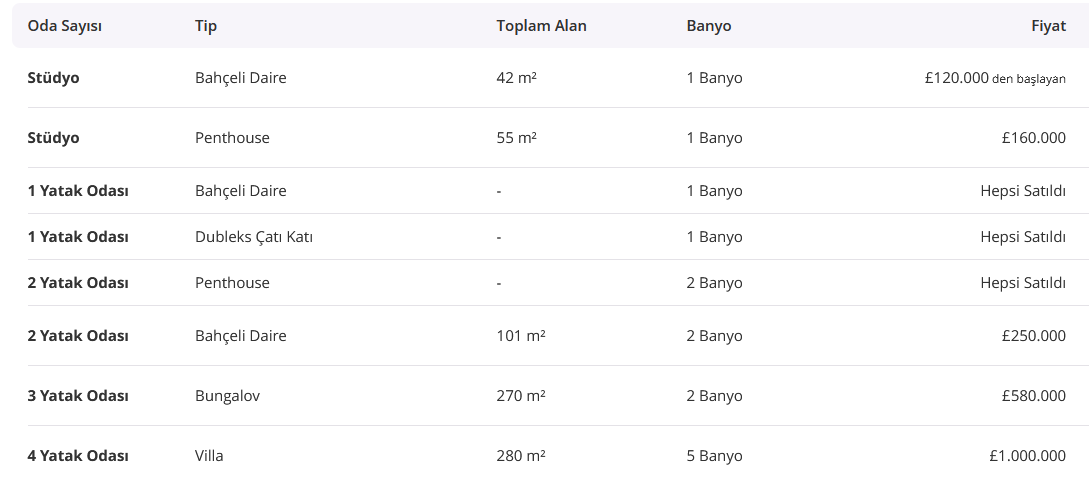Viewport: 1089px width, 482px height.
Task: Click the Oda Sayısı column header
Action: click(x=64, y=26)
